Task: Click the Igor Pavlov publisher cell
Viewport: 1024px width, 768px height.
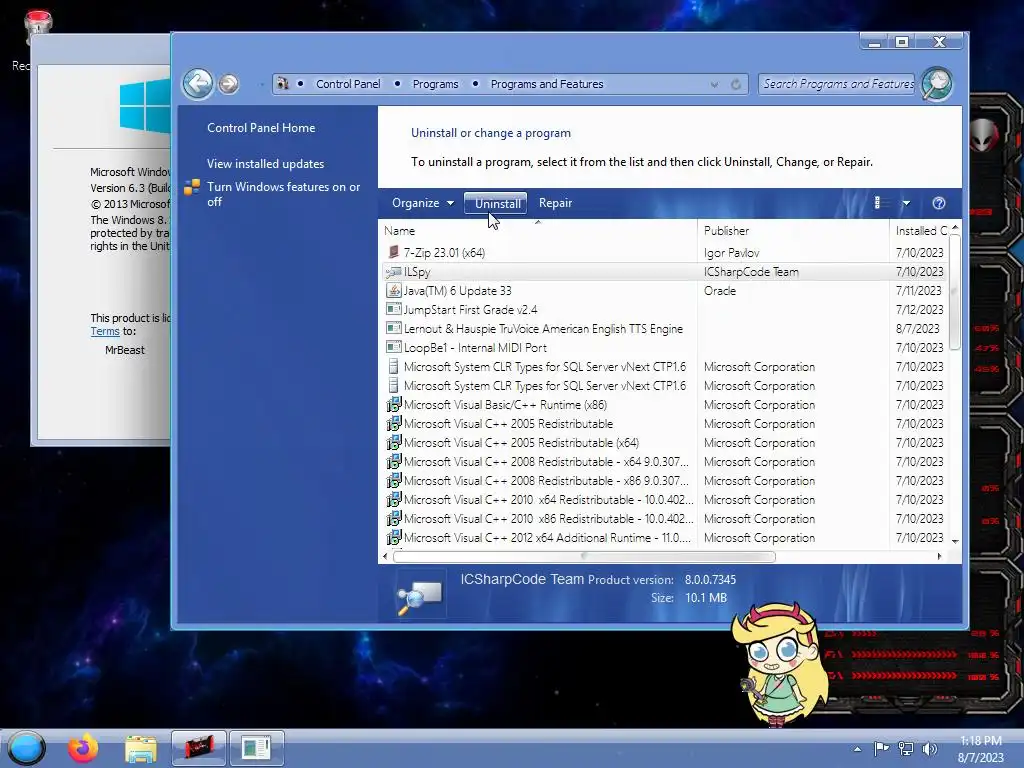Action: tap(731, 253)
